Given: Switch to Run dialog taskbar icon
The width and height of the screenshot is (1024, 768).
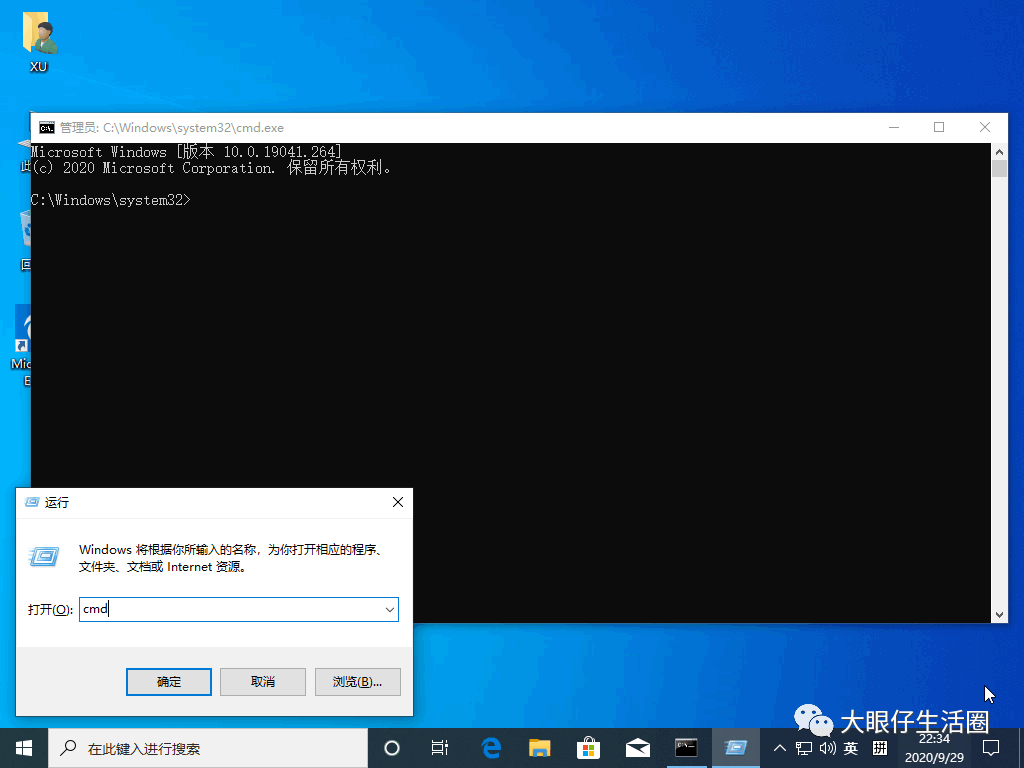Looking at the screenshot, I should point(735,748).
